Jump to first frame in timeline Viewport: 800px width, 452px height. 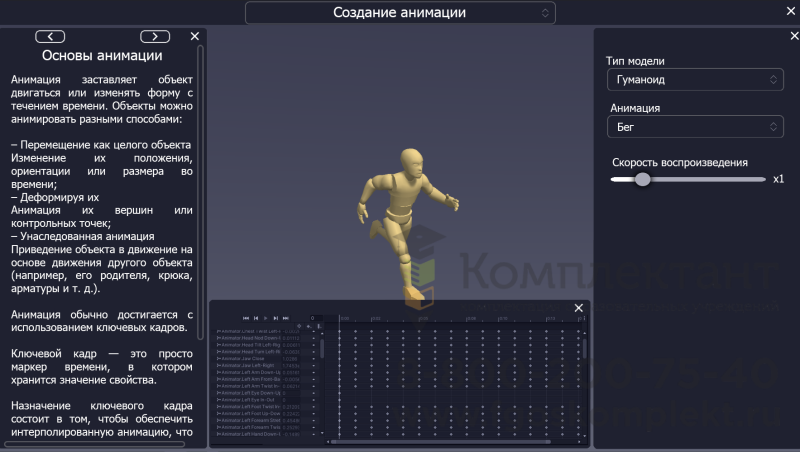point(246,318)
